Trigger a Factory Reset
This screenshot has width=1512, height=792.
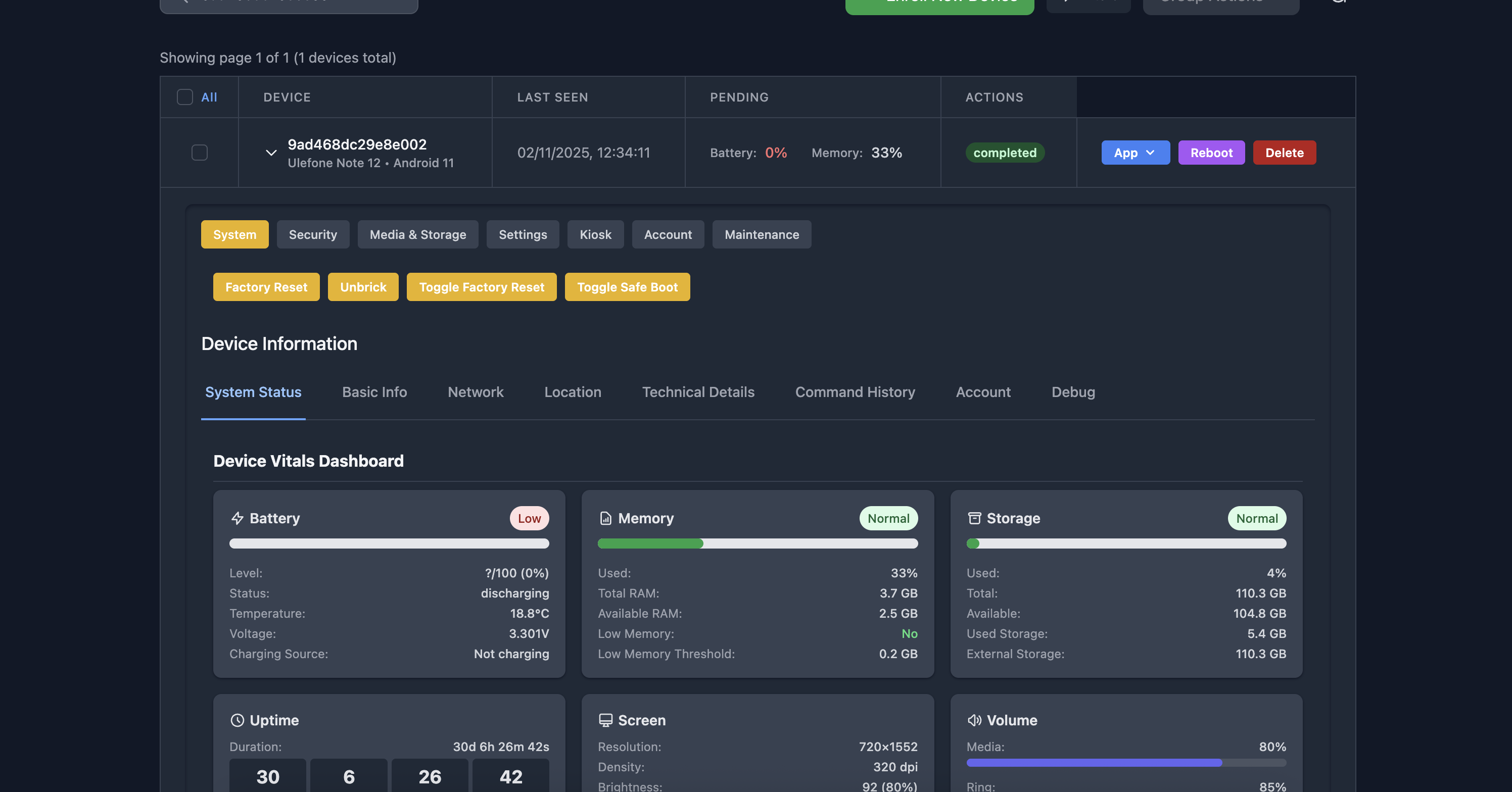coord(266,287)
